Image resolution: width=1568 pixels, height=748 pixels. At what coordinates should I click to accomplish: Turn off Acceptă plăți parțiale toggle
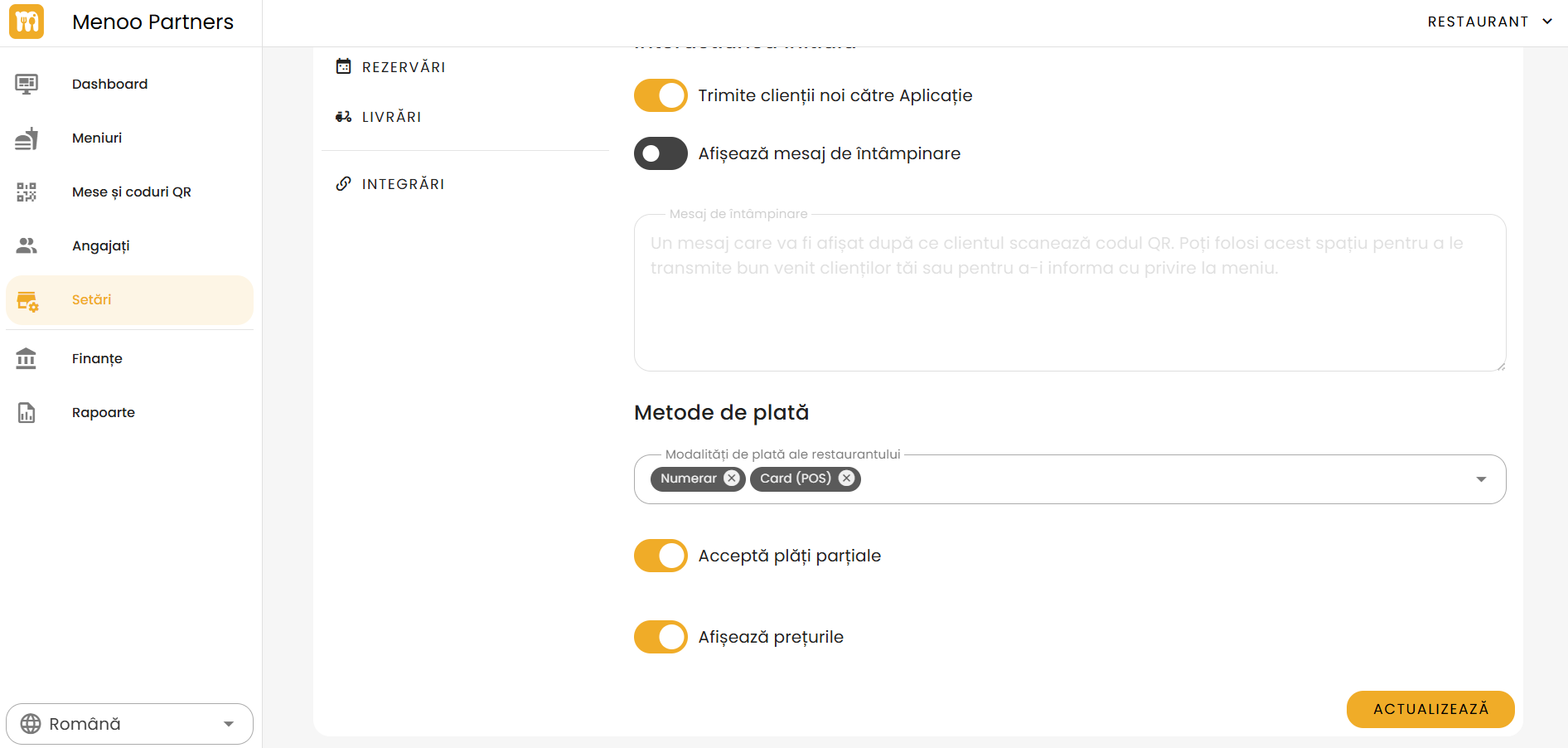(x=661, y=556)
